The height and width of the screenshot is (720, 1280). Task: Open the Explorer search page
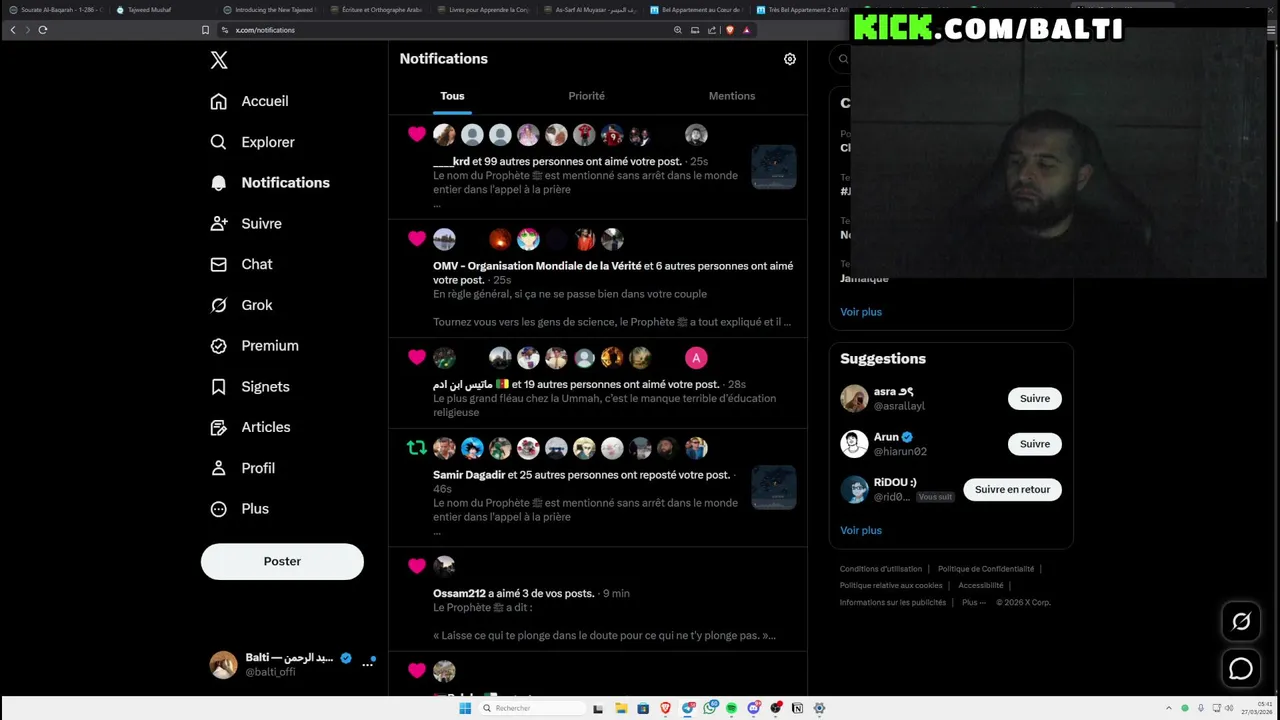[x=253, y=142]
